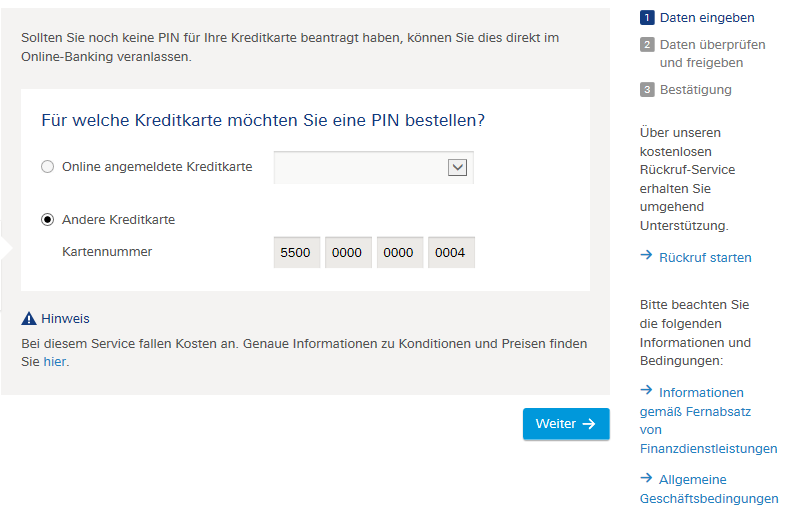Viewport: 797px width, 520px height.
Task: Open the credit card selection dropdown arrow
Action: [x=457, y=167]
